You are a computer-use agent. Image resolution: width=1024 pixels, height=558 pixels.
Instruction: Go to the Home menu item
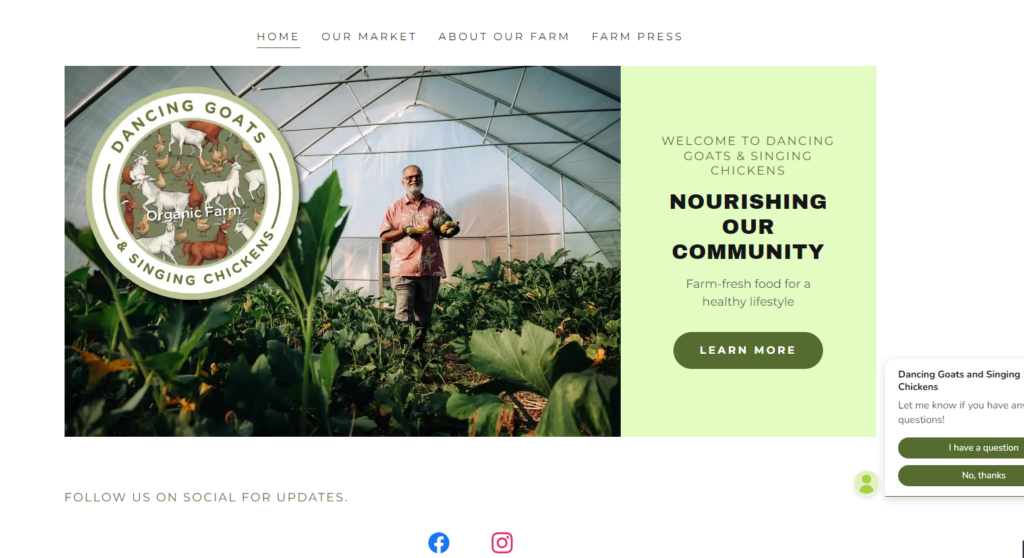(278, 37)
